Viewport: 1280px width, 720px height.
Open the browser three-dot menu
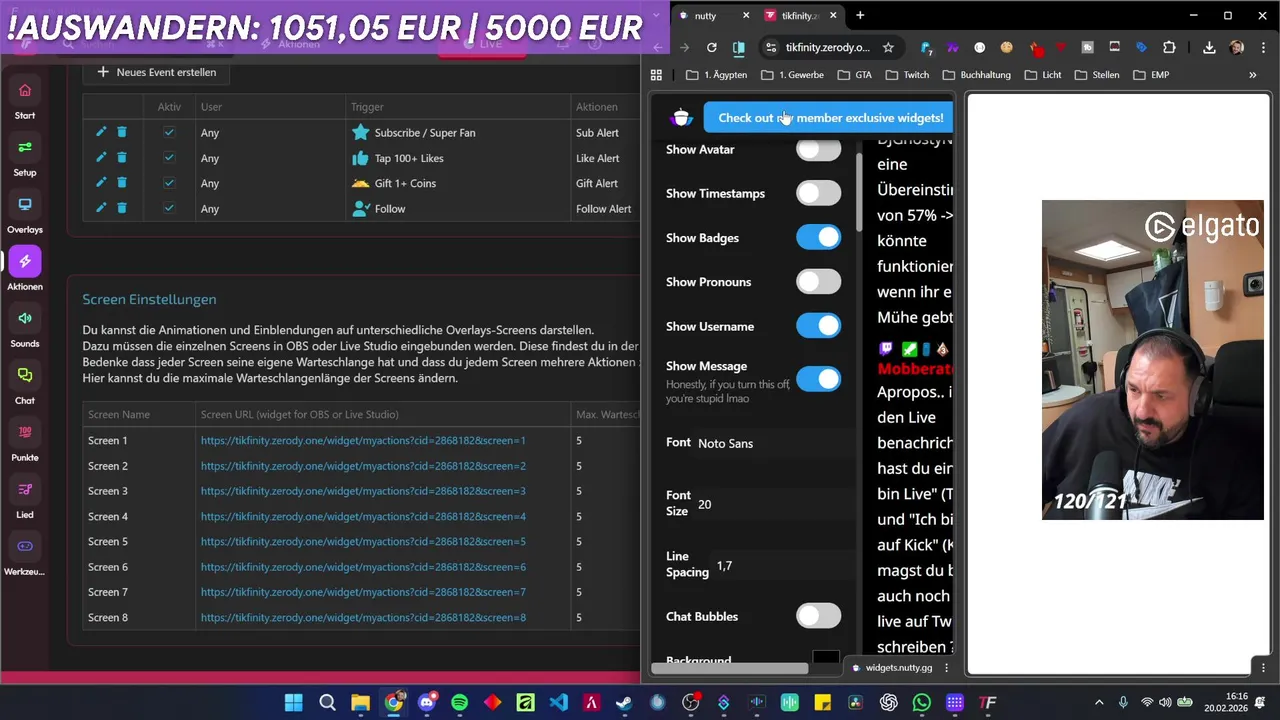1264,47
